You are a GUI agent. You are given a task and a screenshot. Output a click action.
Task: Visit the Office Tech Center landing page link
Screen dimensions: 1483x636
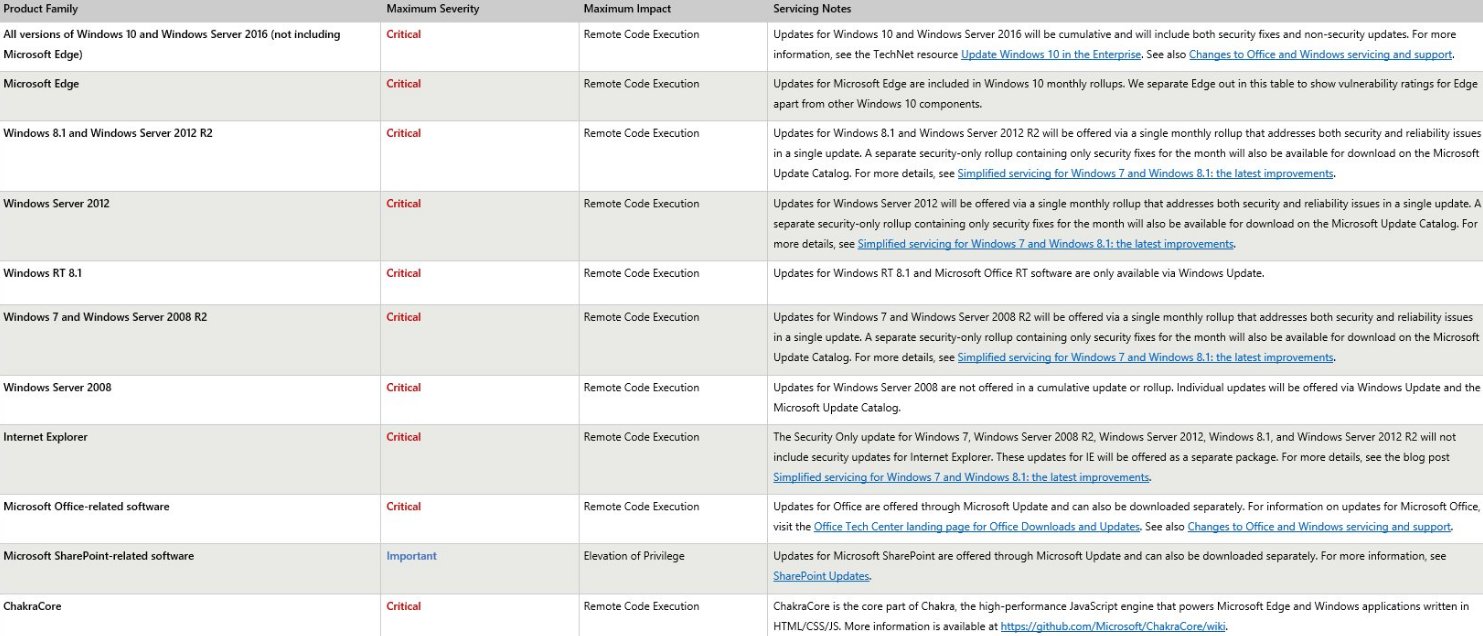point(976,527)
